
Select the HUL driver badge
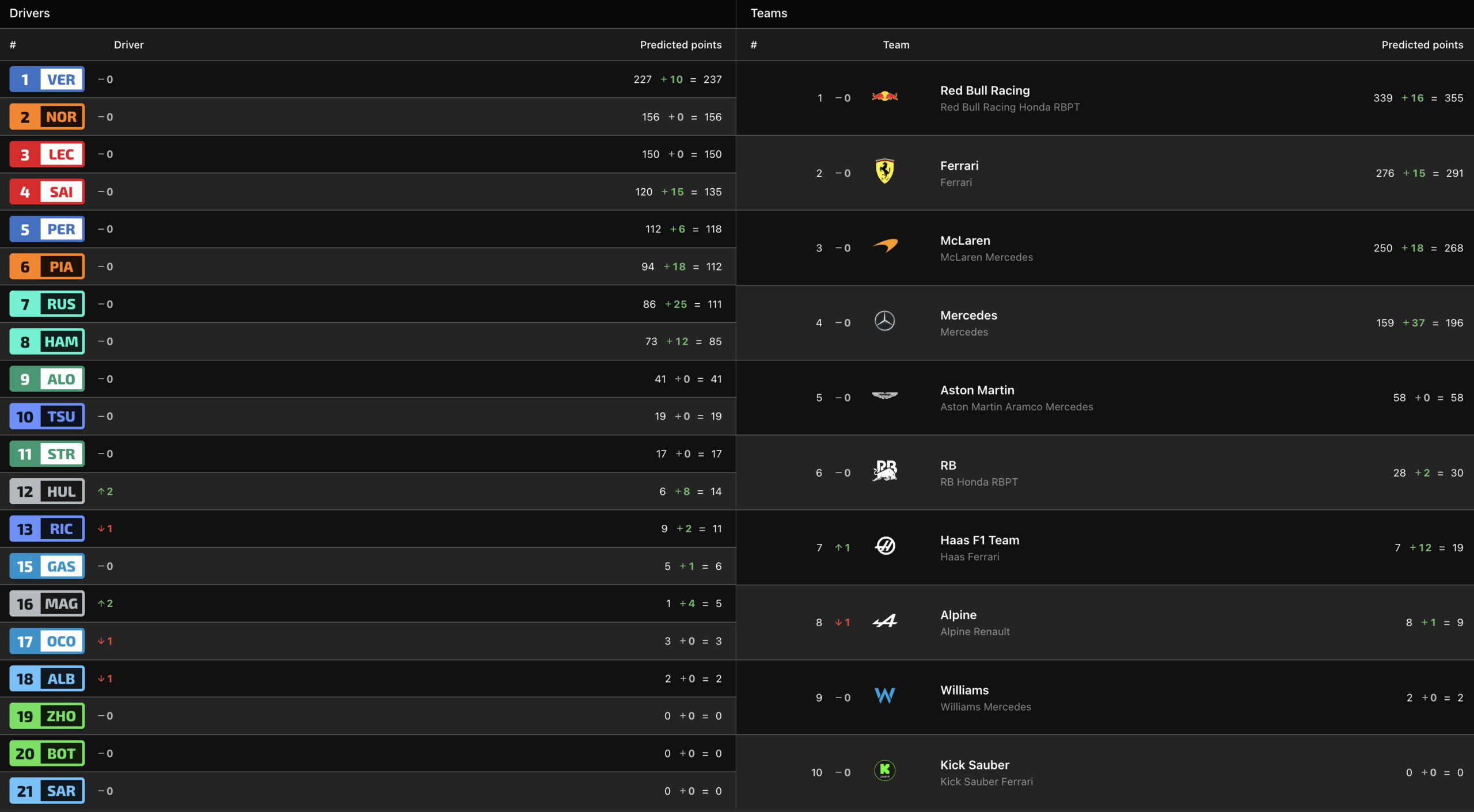pyautogui.click(x=47, y=491)
